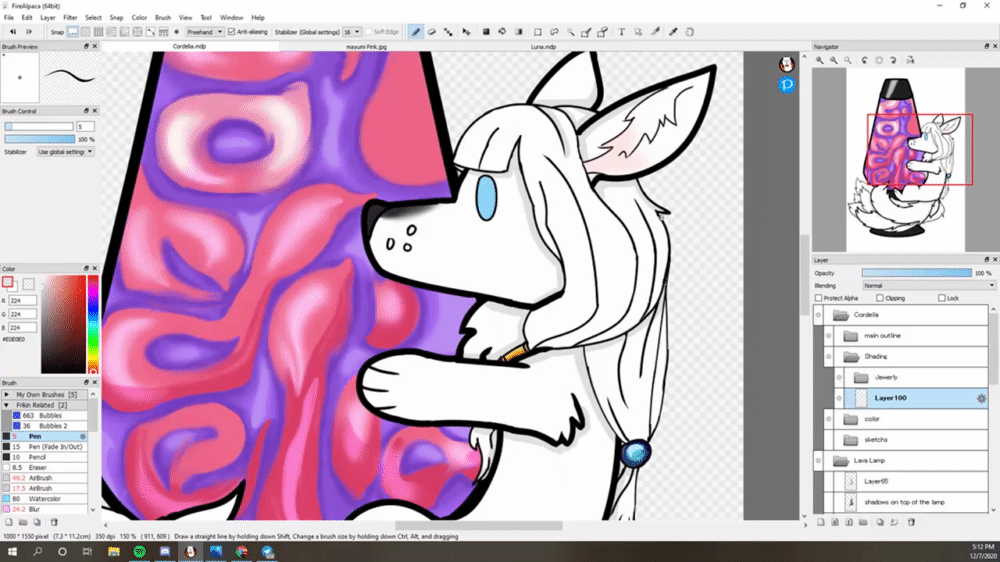Open the Blending mode Normal dropdown
The height and width of the screenshot is (562, 1000).
[x=929, y=286]
